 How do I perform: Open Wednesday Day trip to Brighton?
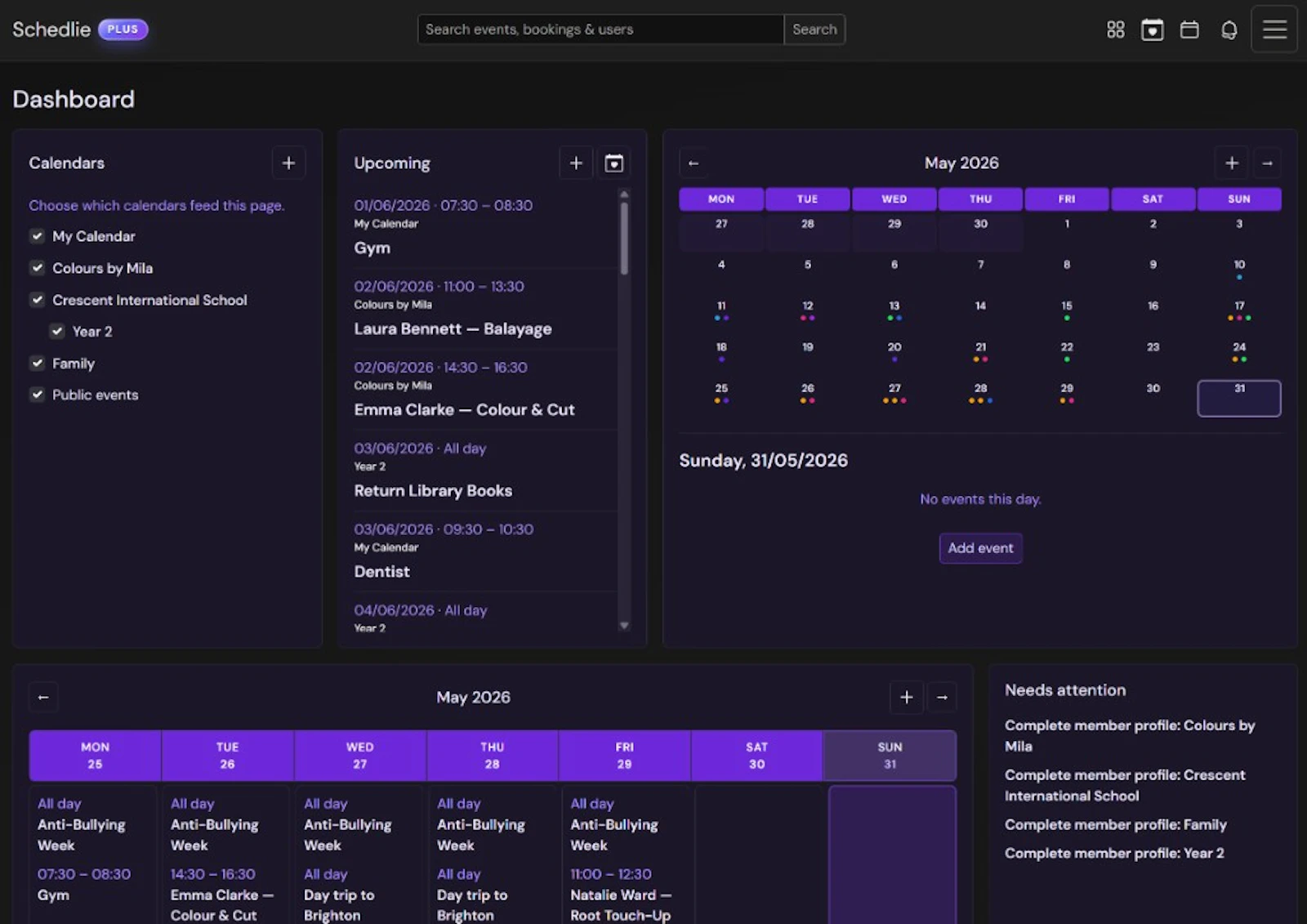(x=340, y=895)
